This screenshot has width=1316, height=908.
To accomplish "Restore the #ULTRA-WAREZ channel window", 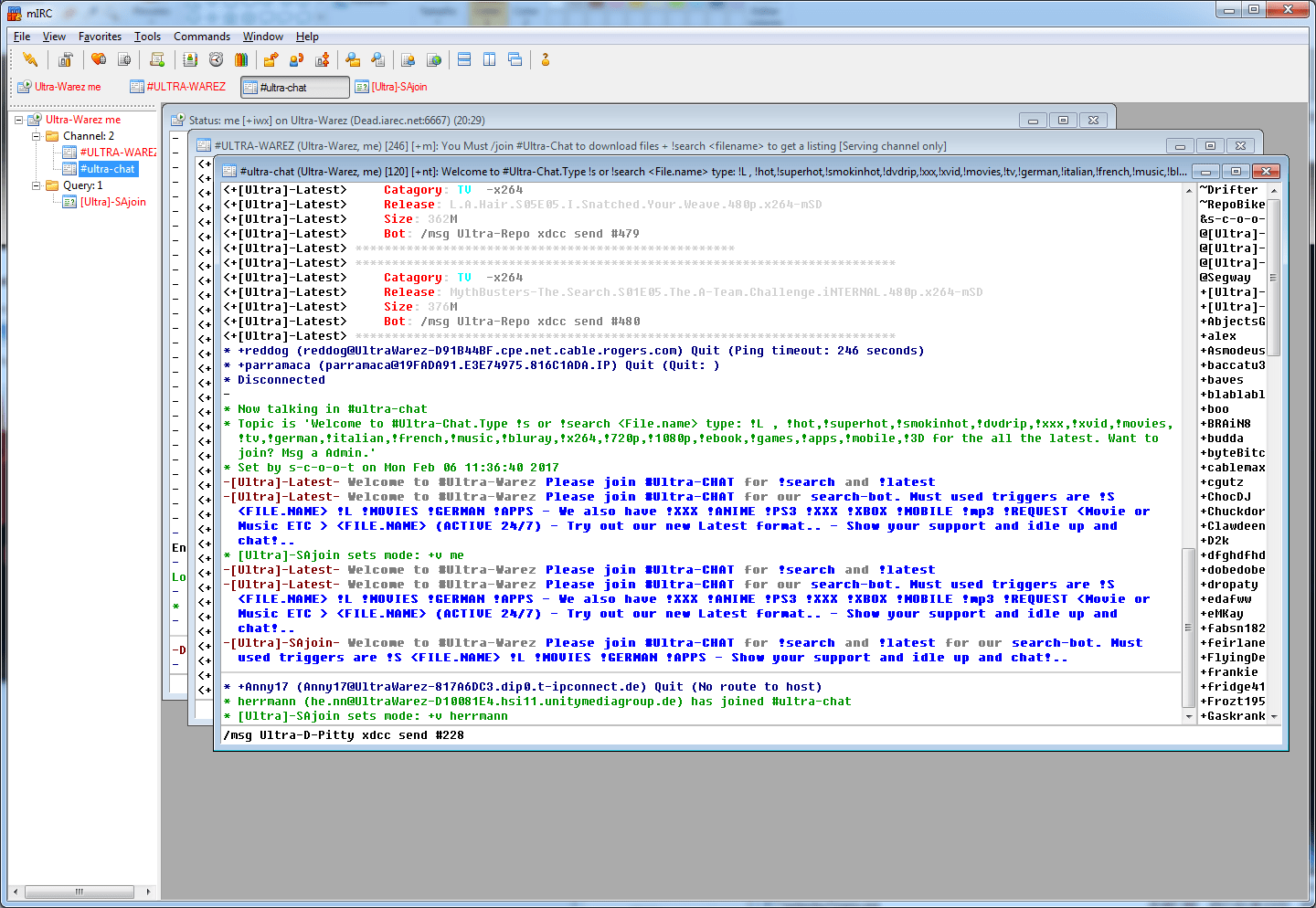I will (x=1210, y=145).
